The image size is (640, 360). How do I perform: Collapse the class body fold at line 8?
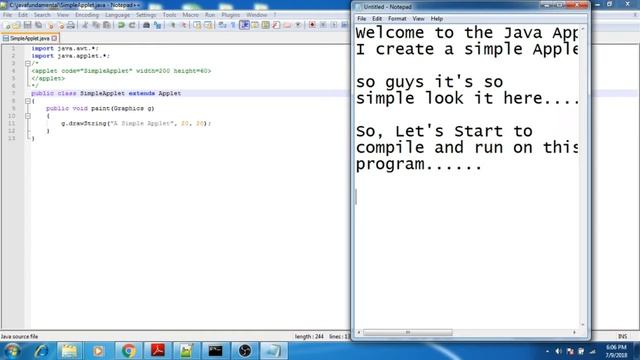(x=28, y=101)
